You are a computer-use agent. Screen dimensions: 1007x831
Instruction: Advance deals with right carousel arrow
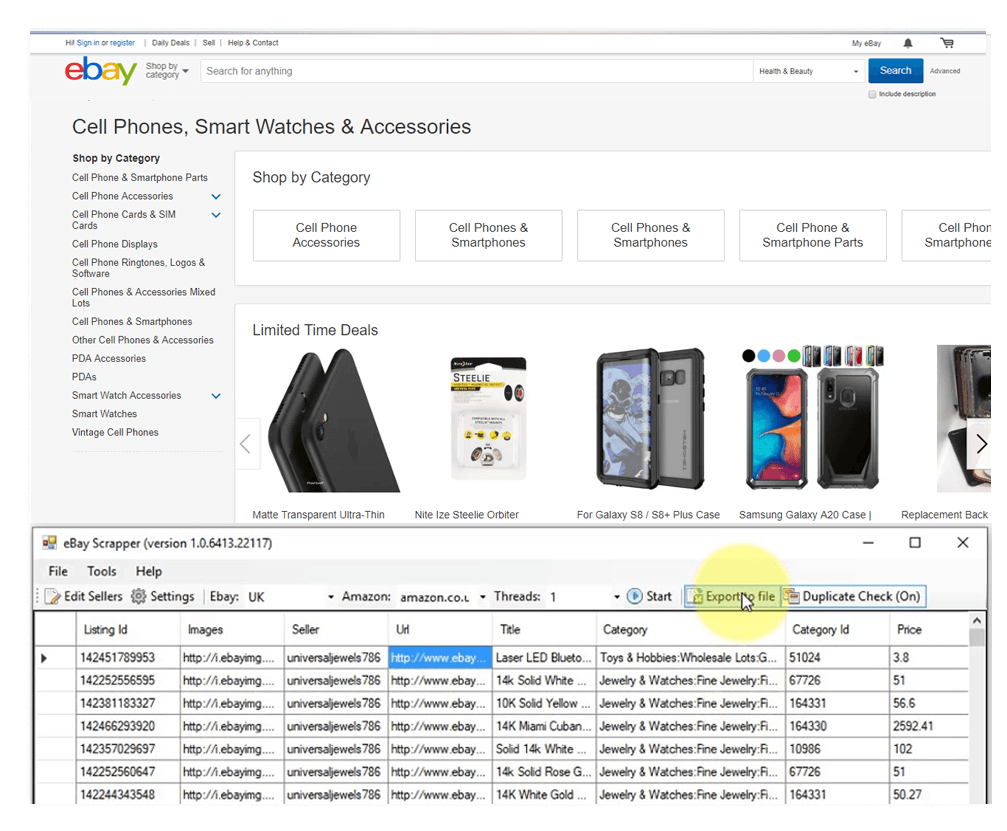(x=981, y=444)
